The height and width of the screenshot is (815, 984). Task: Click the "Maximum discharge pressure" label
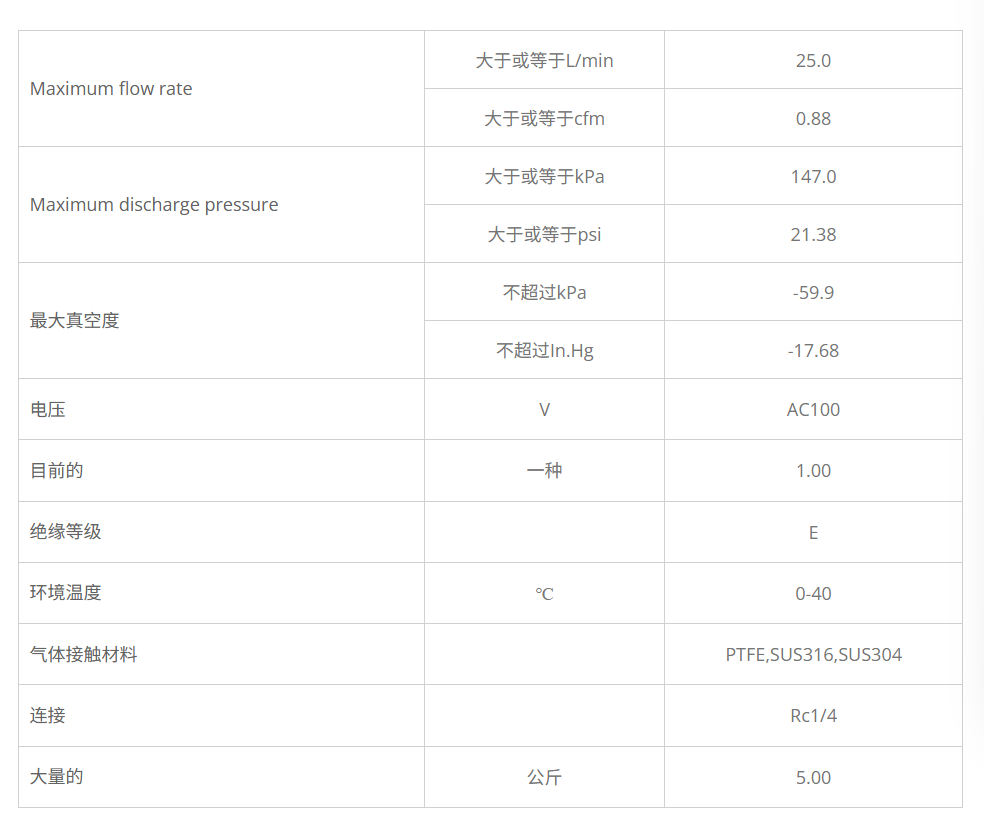[154, 205]
